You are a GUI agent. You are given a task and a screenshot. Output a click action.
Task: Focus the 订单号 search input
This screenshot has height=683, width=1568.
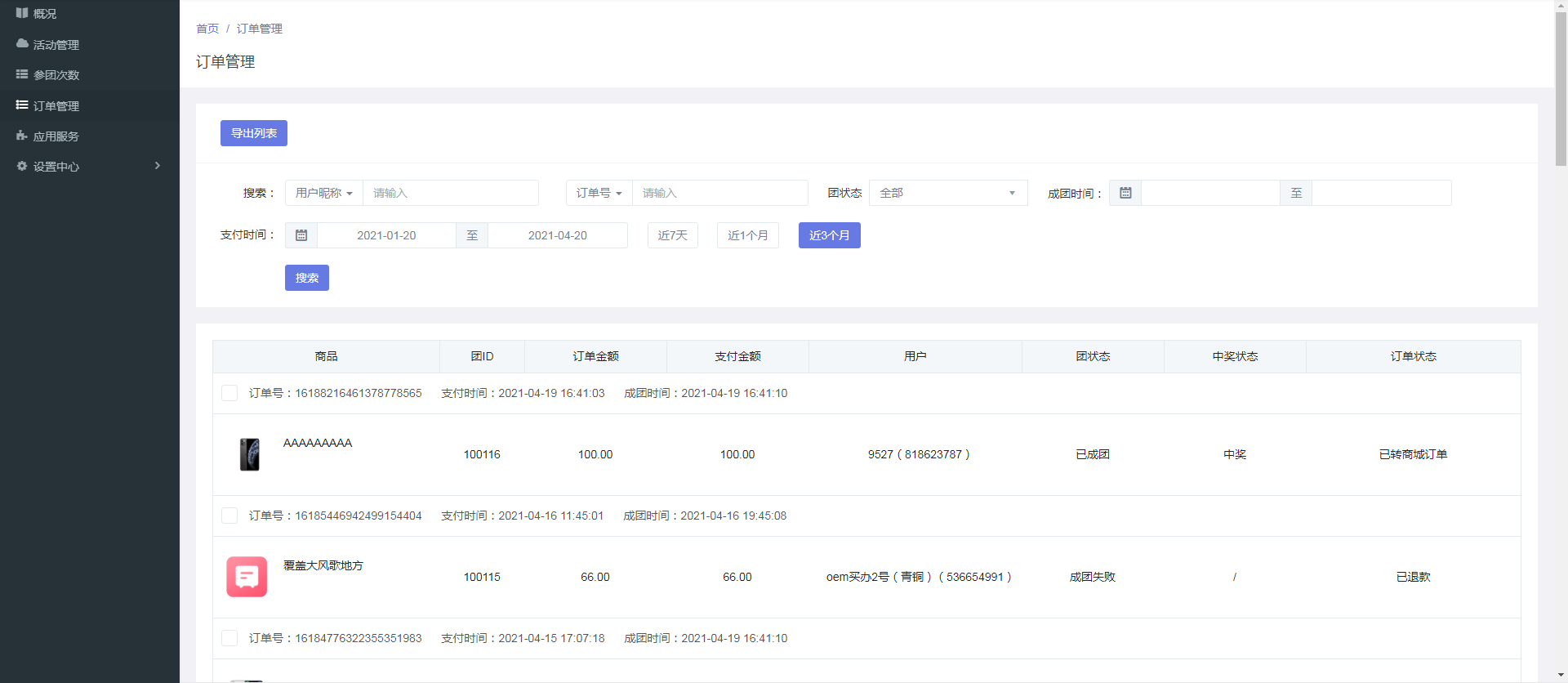(x=720, y=193)
